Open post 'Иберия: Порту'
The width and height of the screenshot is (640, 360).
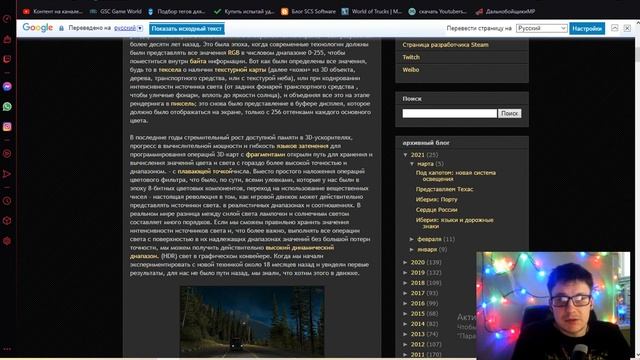pos(436,200)
